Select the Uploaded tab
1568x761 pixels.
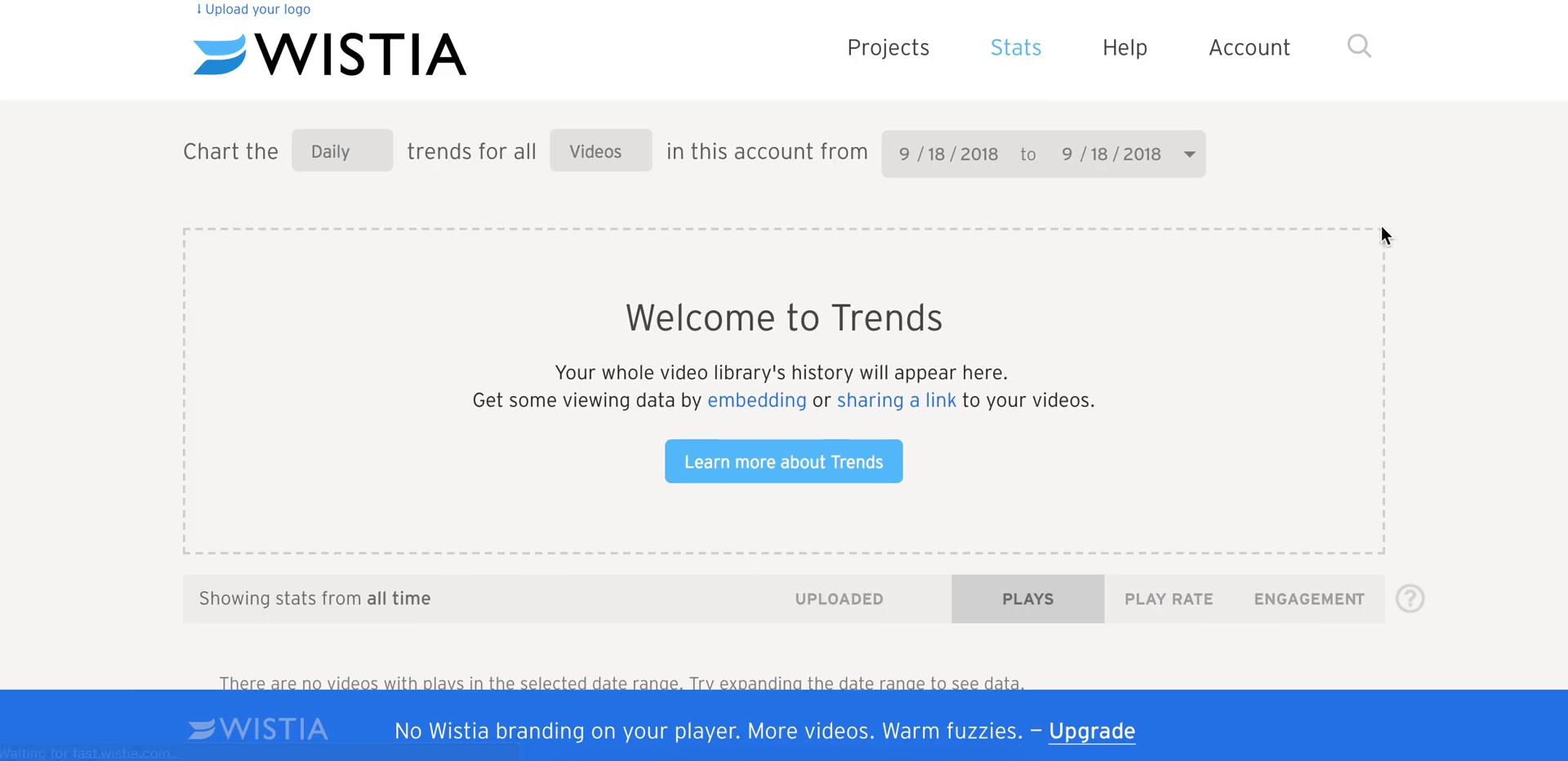839,599
